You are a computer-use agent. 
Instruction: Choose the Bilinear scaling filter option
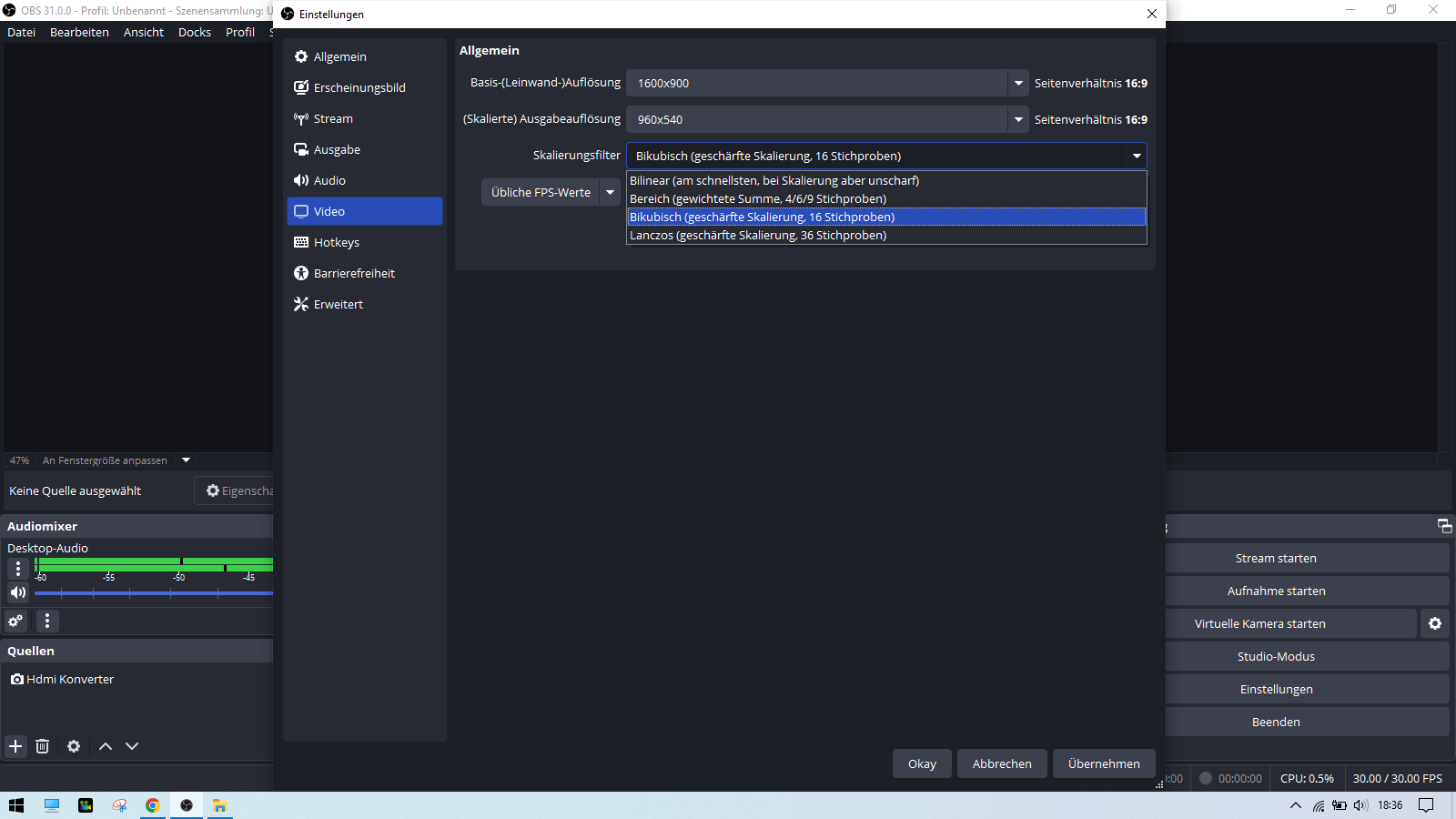coord(886,180)
